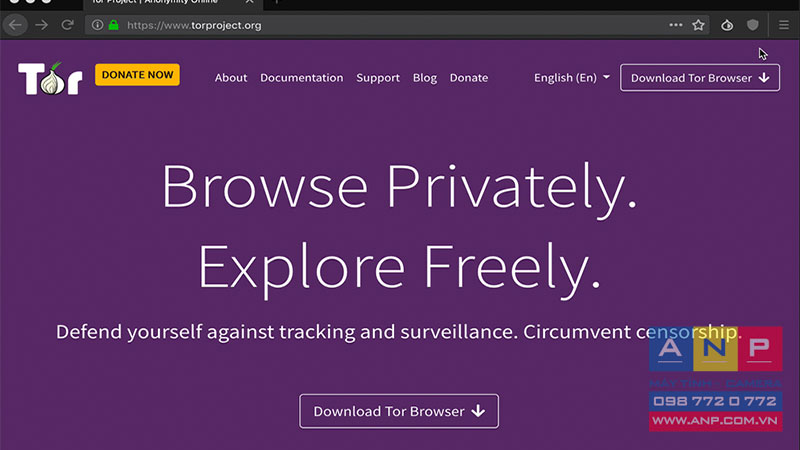Open the page actions three-dots menu
This screenshot has height=450, width=800.
(676, 24)
